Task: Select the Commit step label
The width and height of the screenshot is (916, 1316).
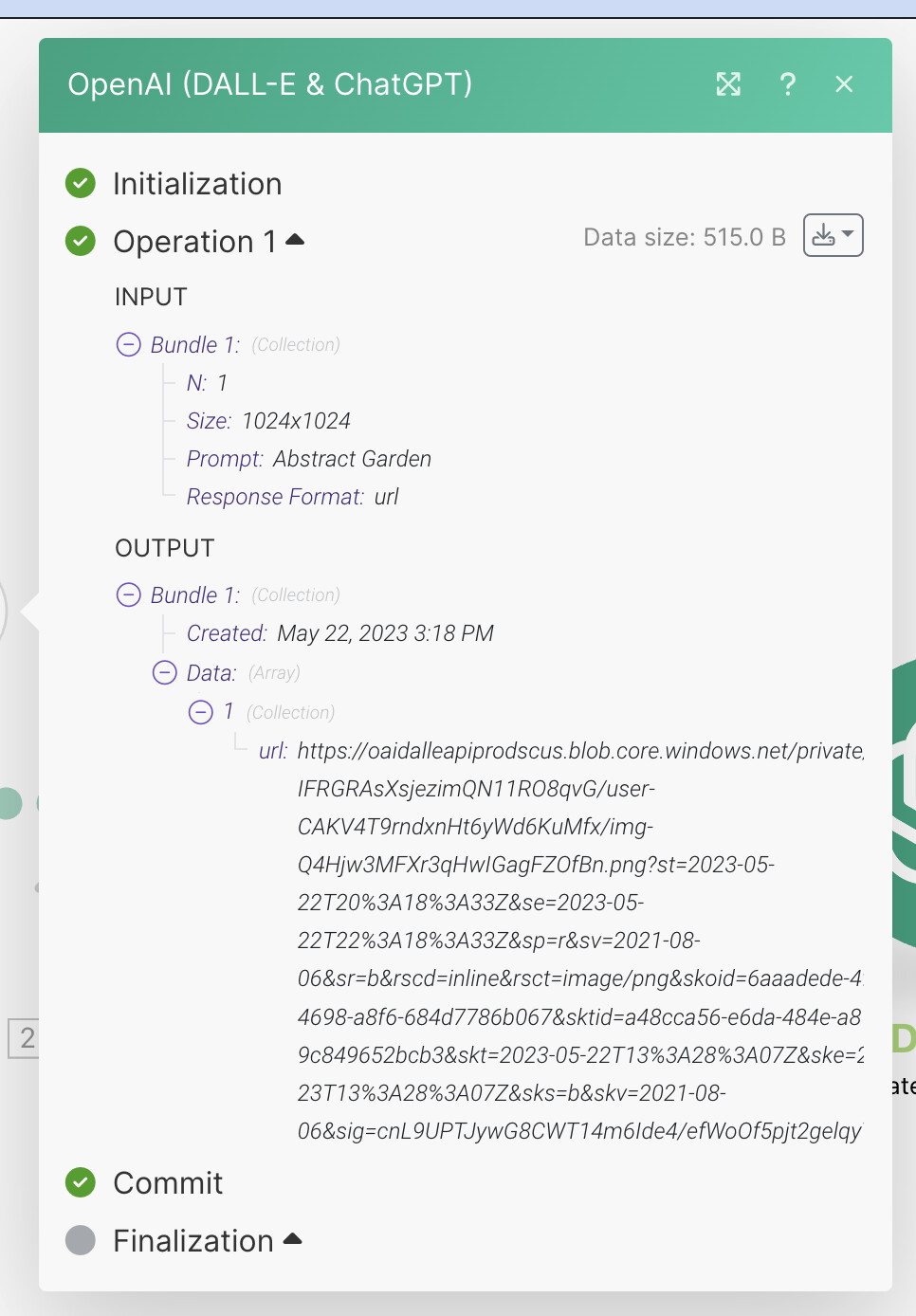Action: (168, 1183)
